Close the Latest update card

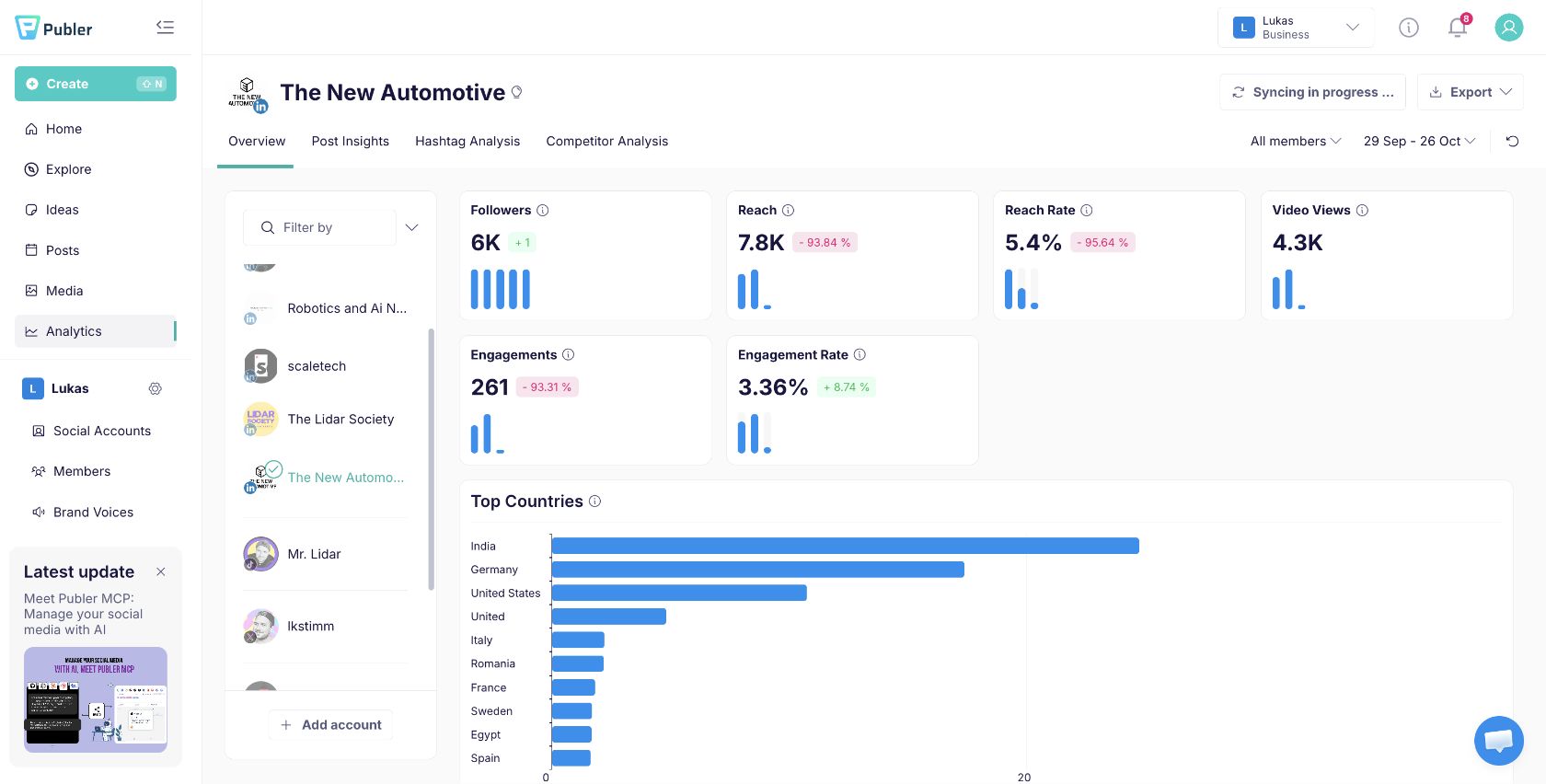tap(161, 571)
